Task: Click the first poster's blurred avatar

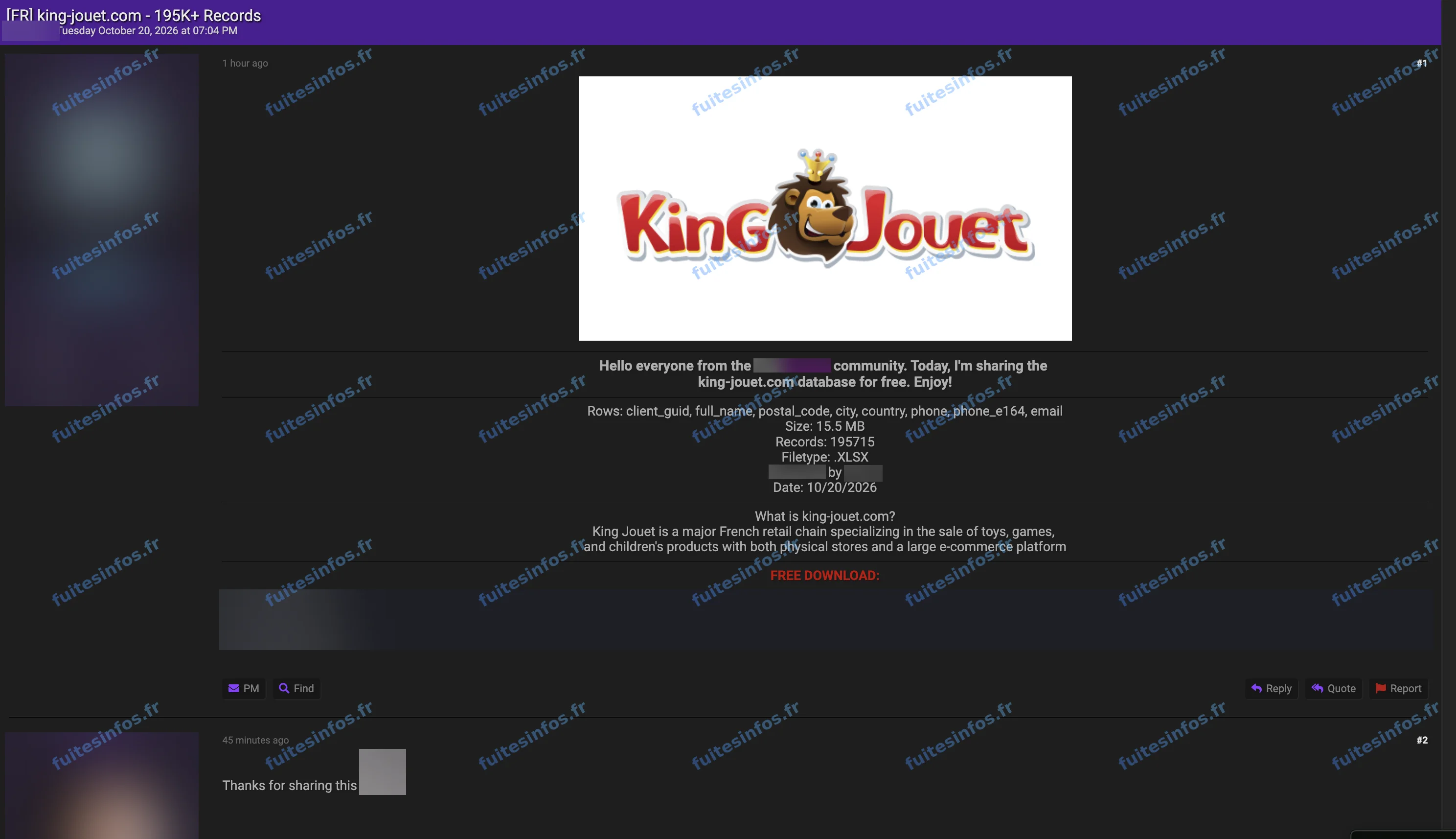Action: click(102, 230)
